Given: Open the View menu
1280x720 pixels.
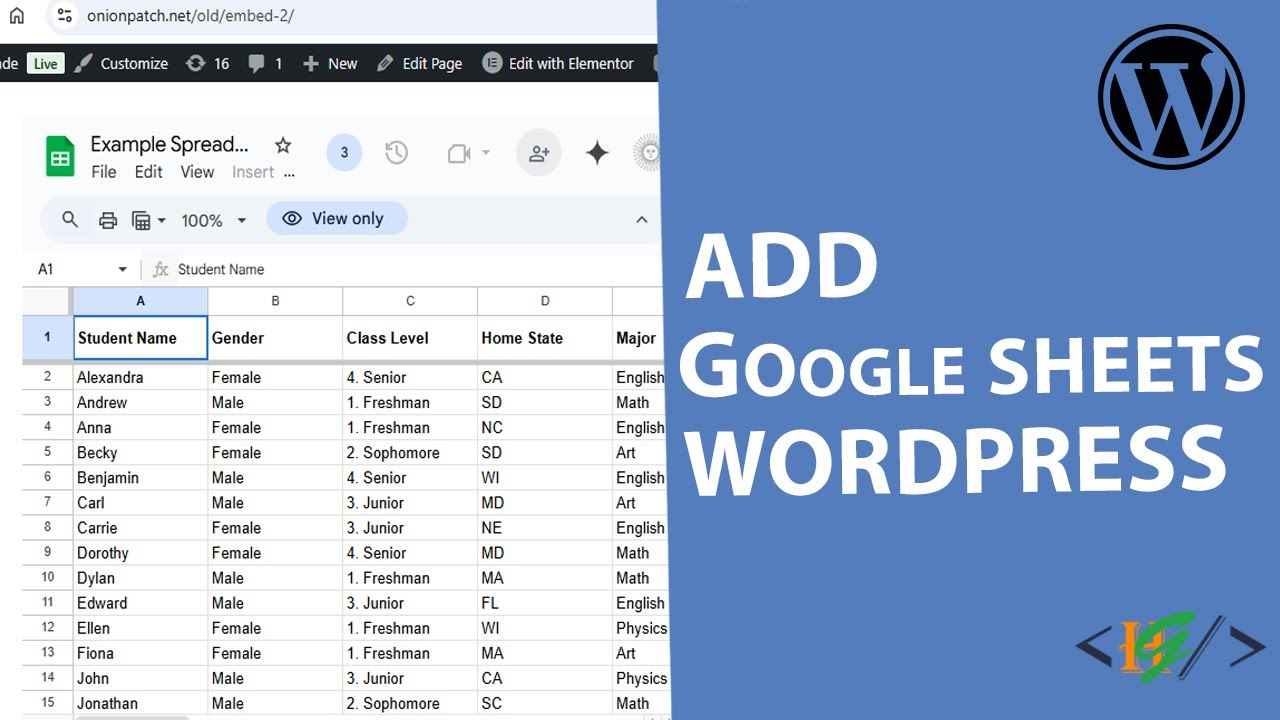Looking at the screenshot, I should coord(197,172).
